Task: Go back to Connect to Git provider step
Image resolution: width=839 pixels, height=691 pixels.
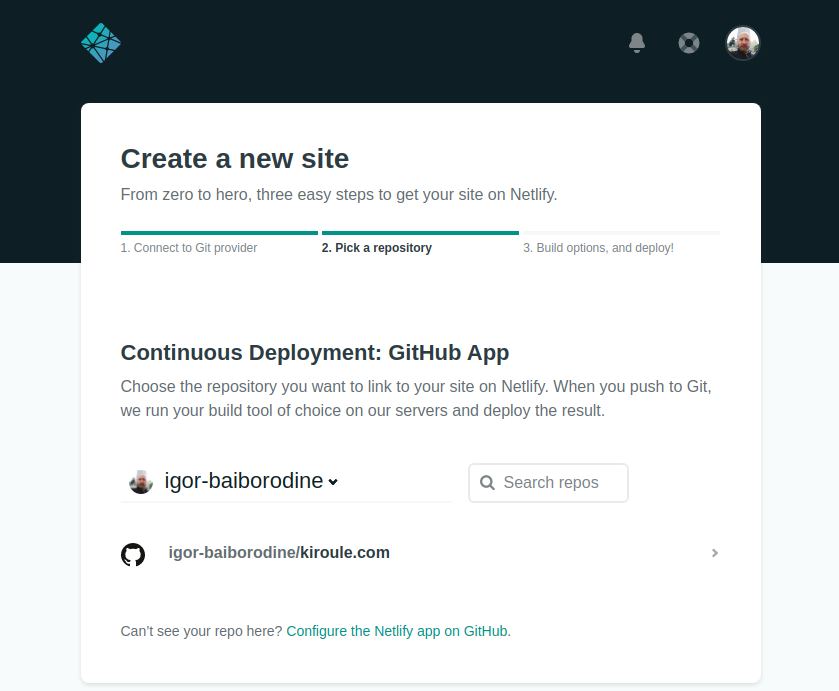Action: [x=189, y=248]
